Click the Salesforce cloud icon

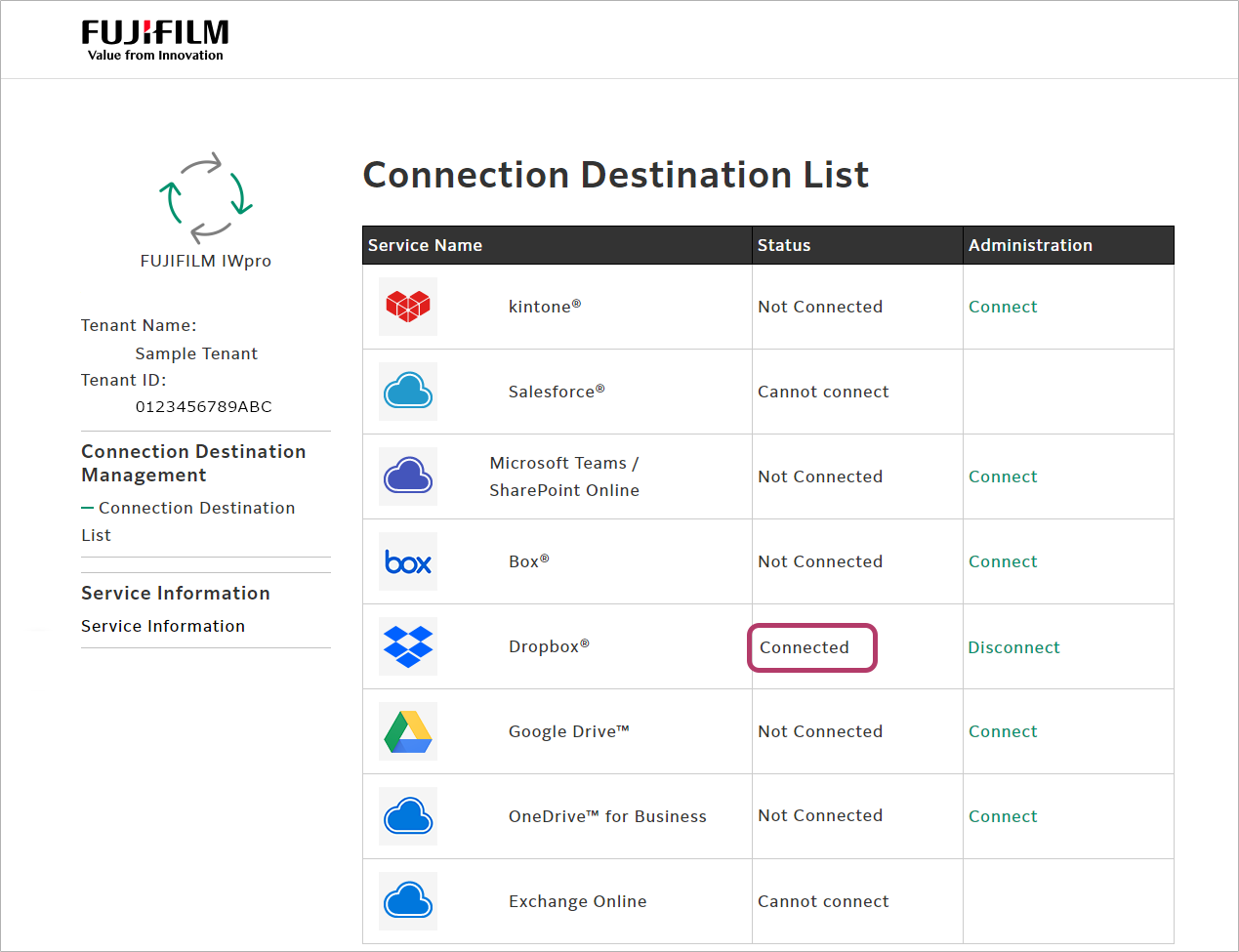click(408, 392)
